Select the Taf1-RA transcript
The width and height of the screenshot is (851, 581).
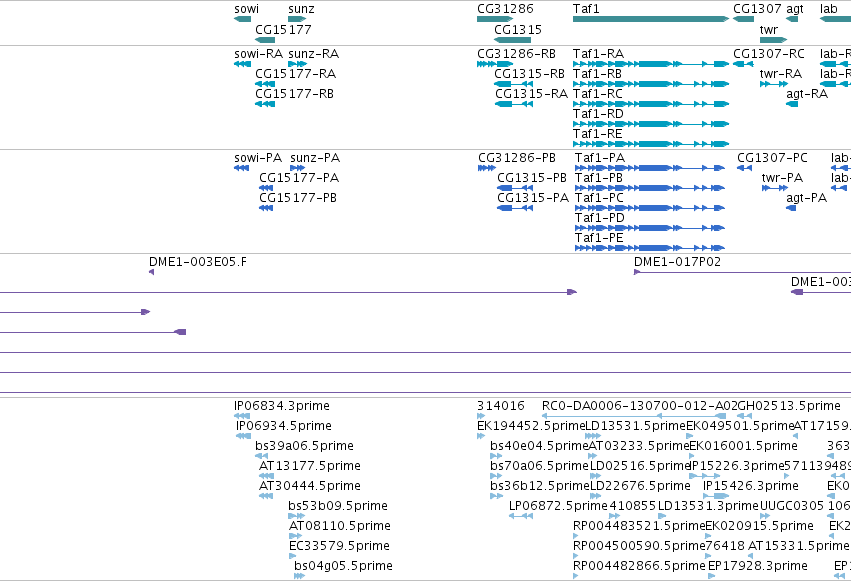tap(651, 64)
